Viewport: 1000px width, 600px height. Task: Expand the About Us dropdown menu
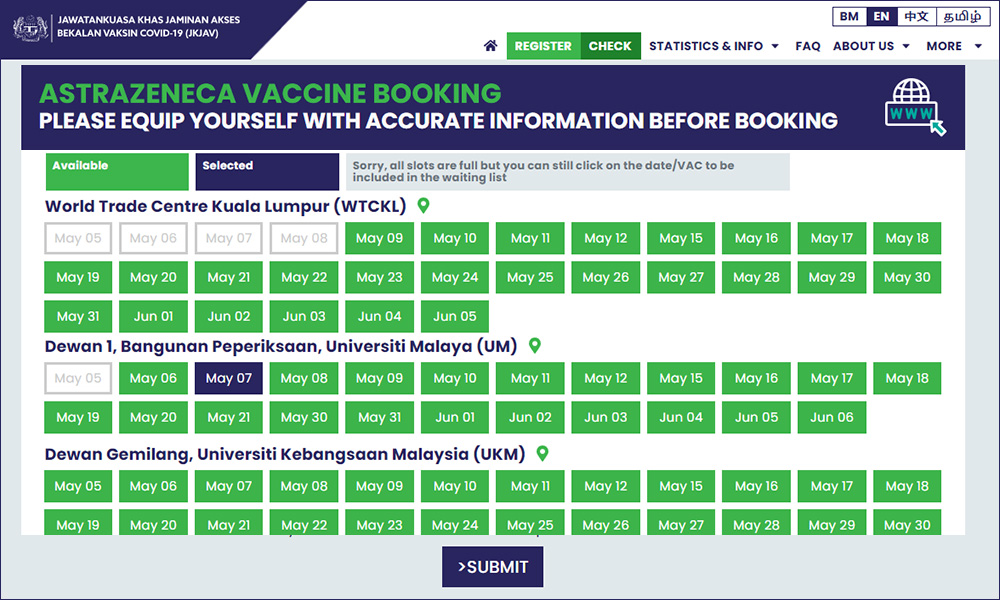click(x=871, y=46)
